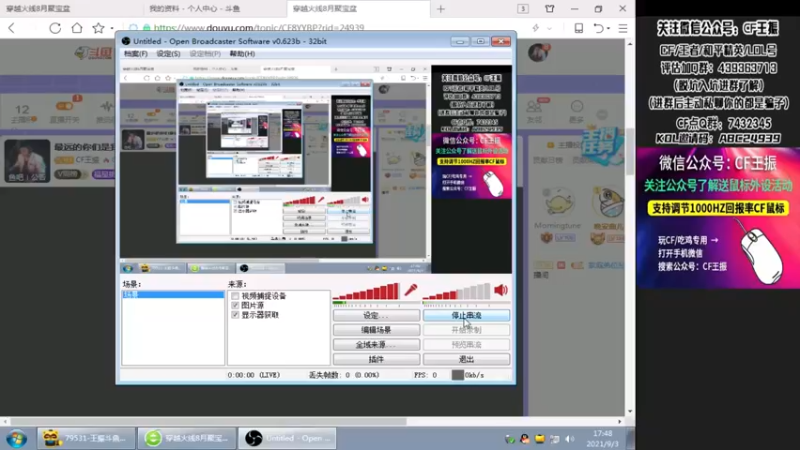Open the reading mode book icon
This screenshot has height=450, width=800.
point(579,28)
